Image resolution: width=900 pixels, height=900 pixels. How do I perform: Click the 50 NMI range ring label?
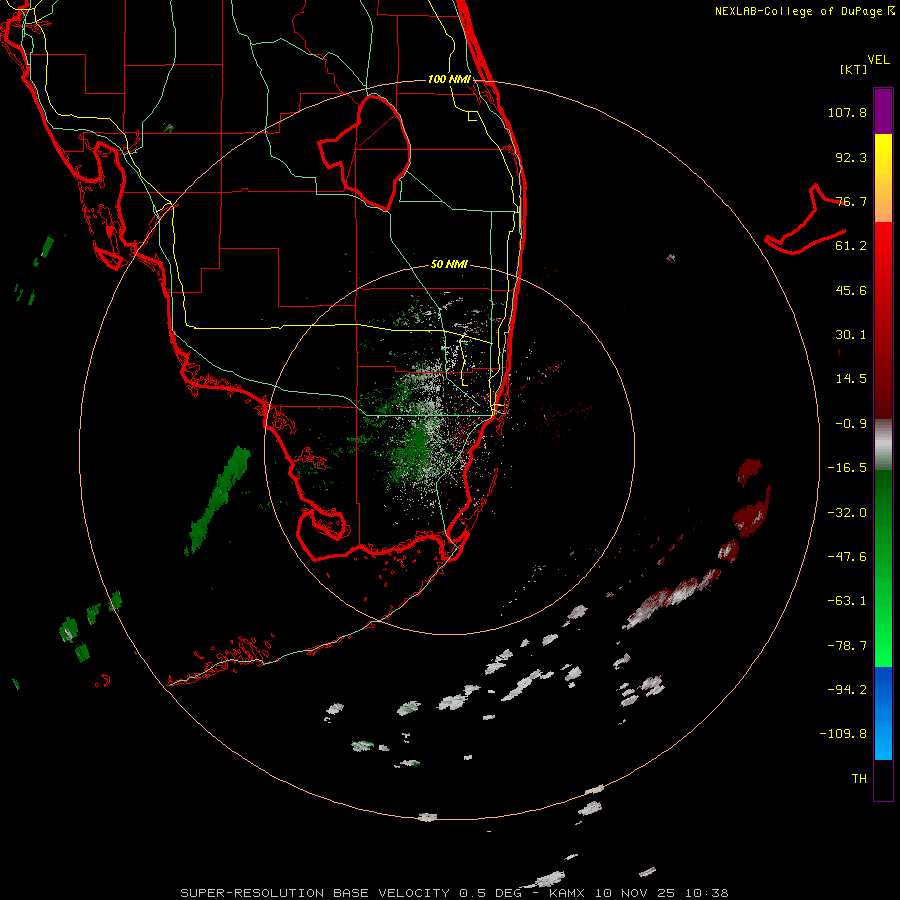pos(449,265)
